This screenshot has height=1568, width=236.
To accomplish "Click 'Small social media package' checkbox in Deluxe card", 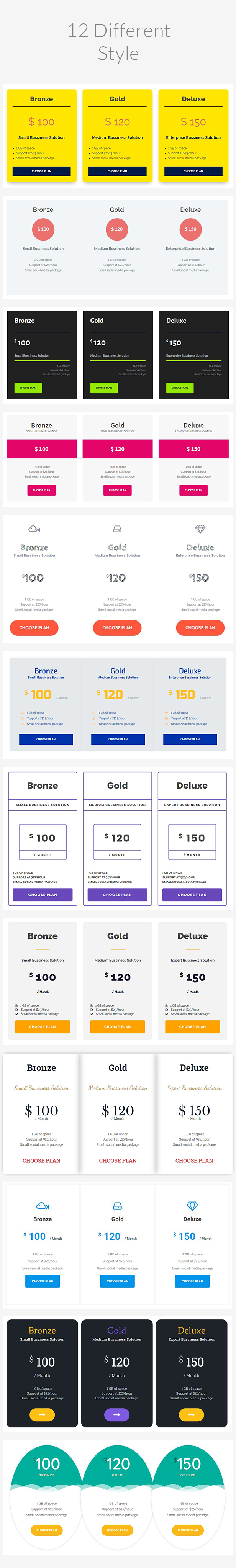I will tap(167, 1013).
